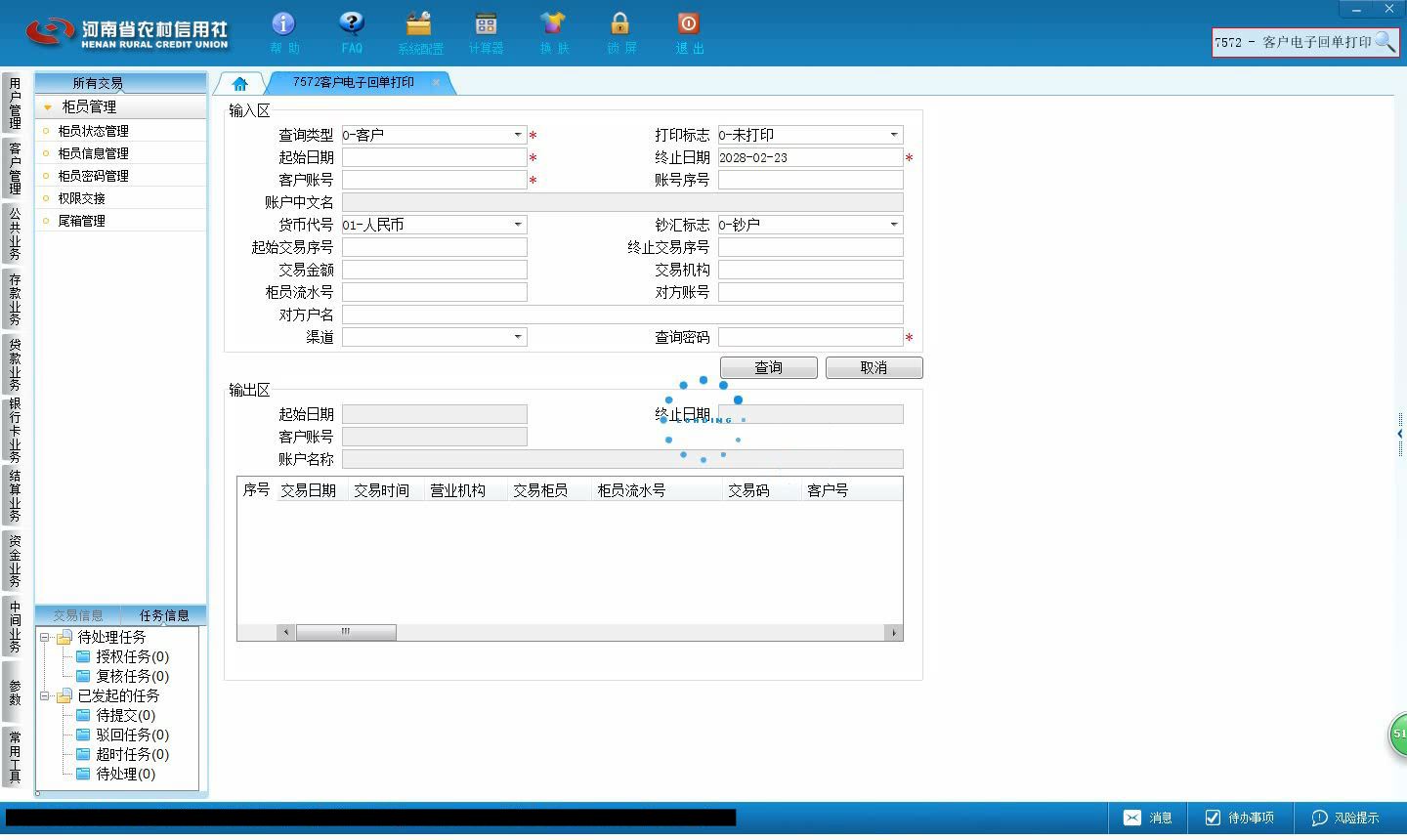Viewport: 1407px width, 840px height.
Task: Switch to 交易信息 tab
Action: coord(77,615)
